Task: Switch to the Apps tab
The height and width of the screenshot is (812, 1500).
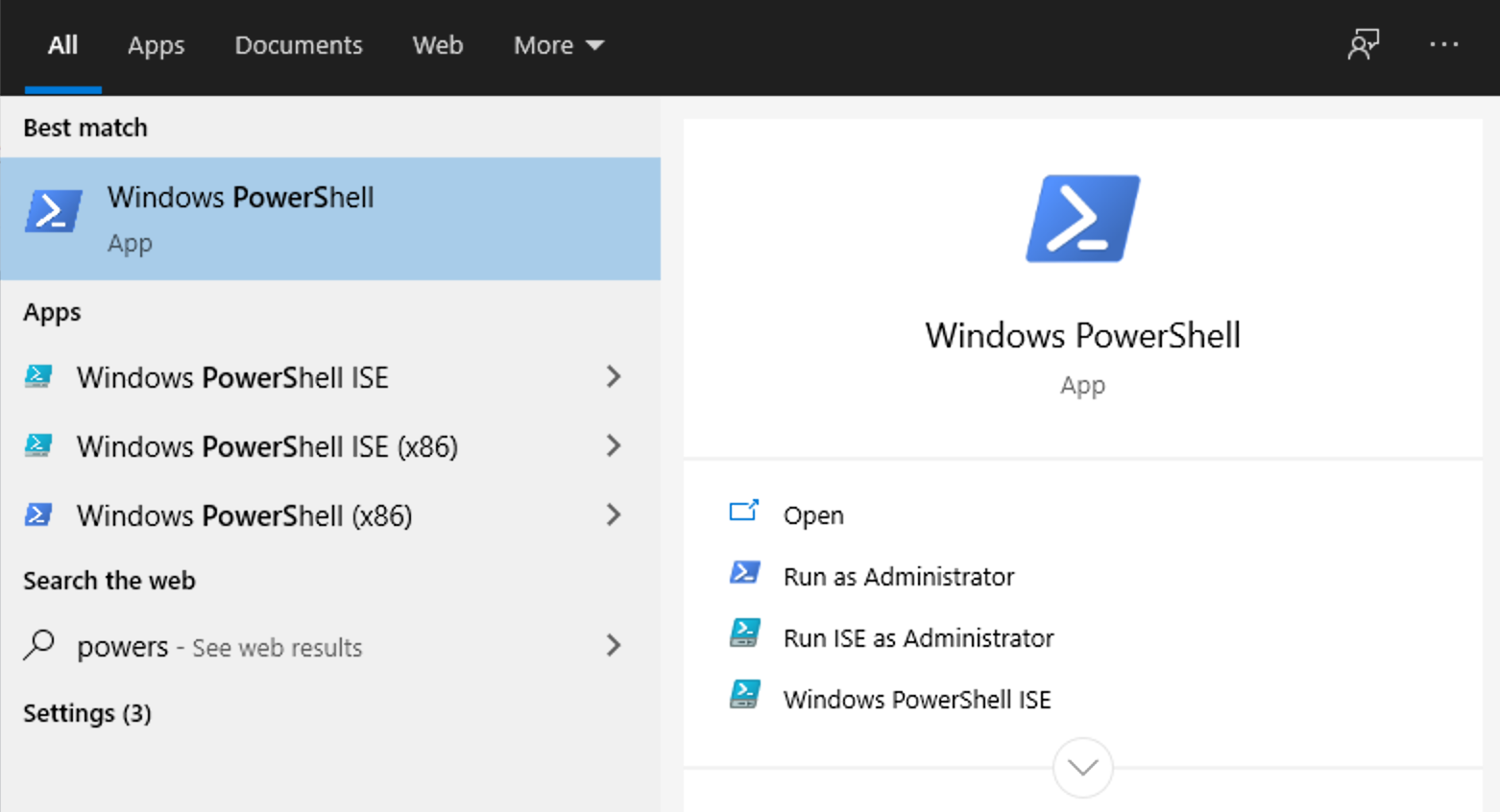Action: (156, 45)
